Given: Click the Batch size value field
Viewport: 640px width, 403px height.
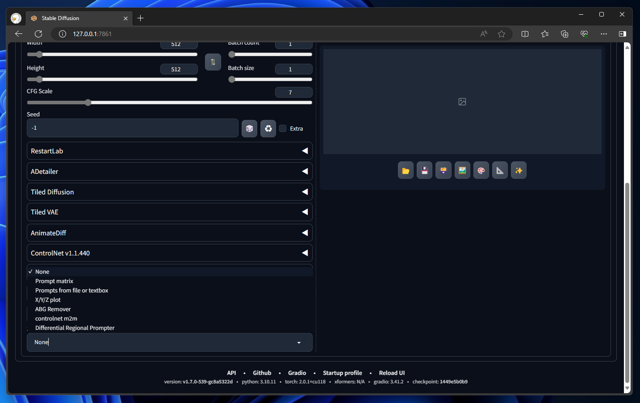Looking at the screenshot, I should (293, 69).
